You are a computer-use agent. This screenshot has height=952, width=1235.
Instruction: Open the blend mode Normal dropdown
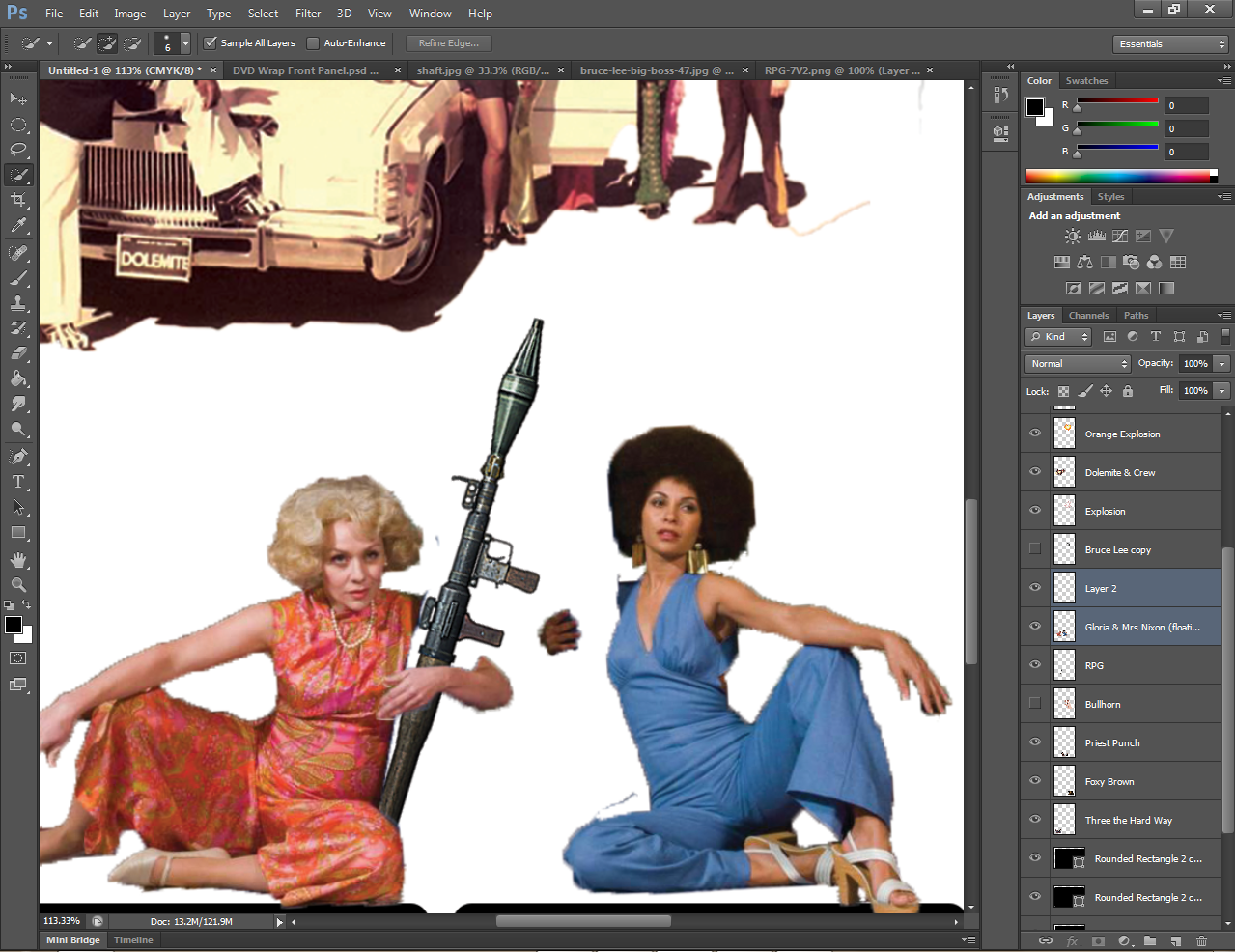(1078, 364)
